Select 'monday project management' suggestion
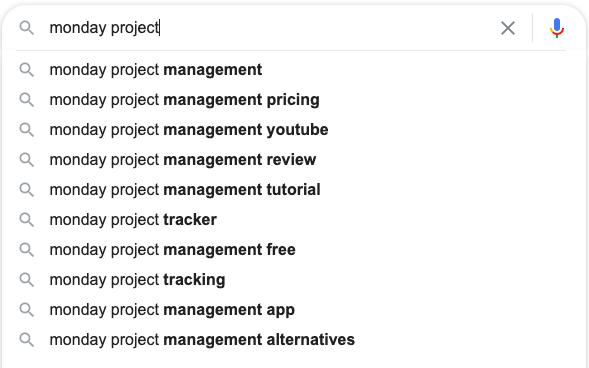This screenshot has height=368, width=589. [294, 70]
